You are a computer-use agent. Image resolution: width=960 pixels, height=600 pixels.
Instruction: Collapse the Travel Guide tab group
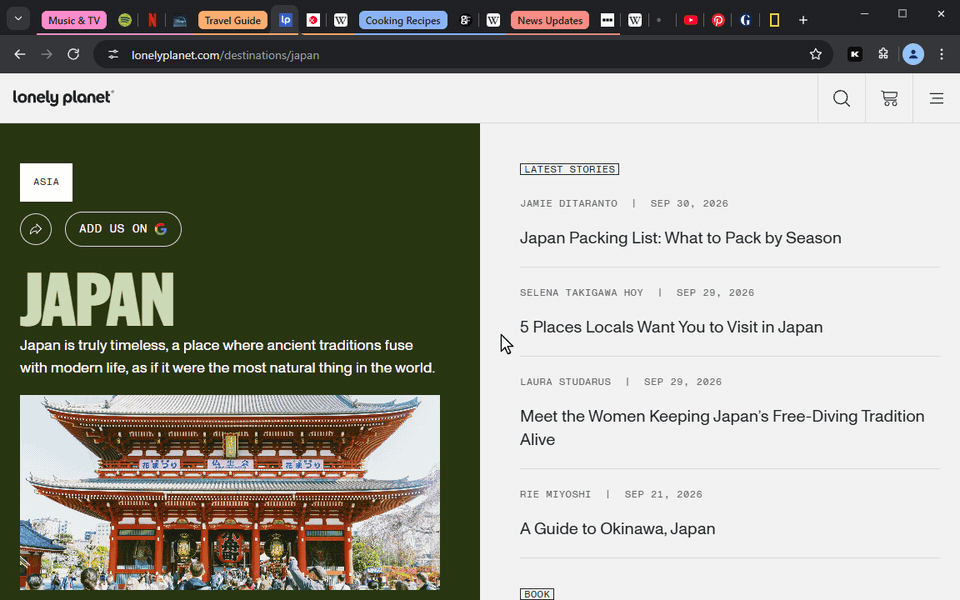tap(233, 20)
